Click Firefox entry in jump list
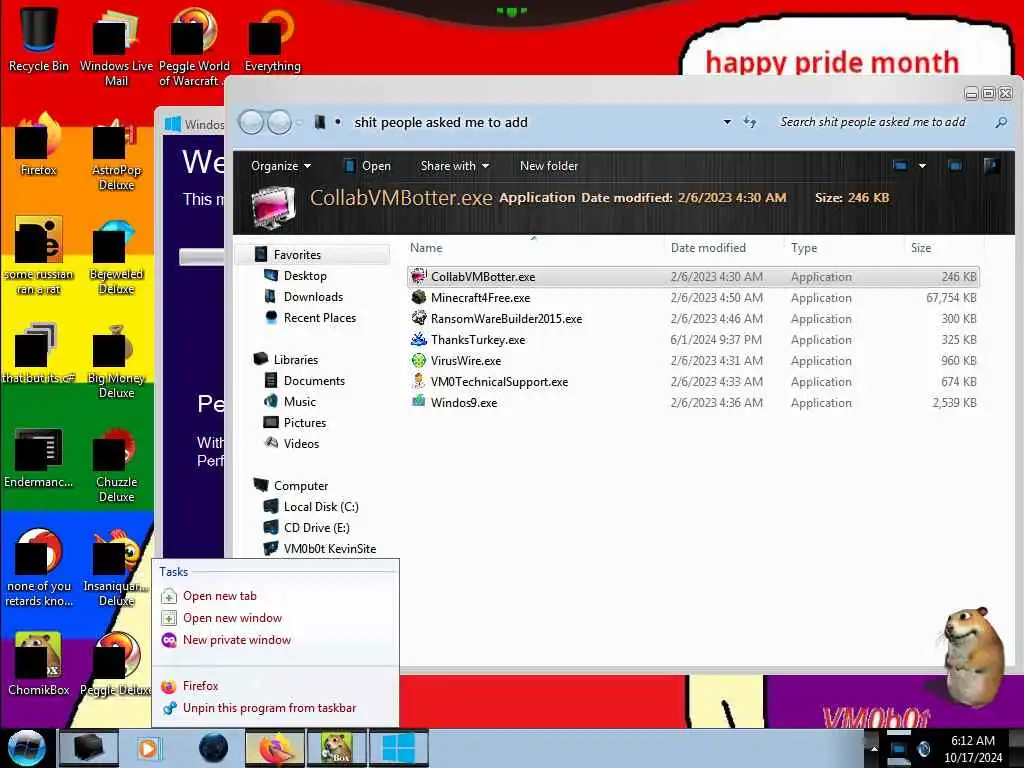 coord(275,686)
